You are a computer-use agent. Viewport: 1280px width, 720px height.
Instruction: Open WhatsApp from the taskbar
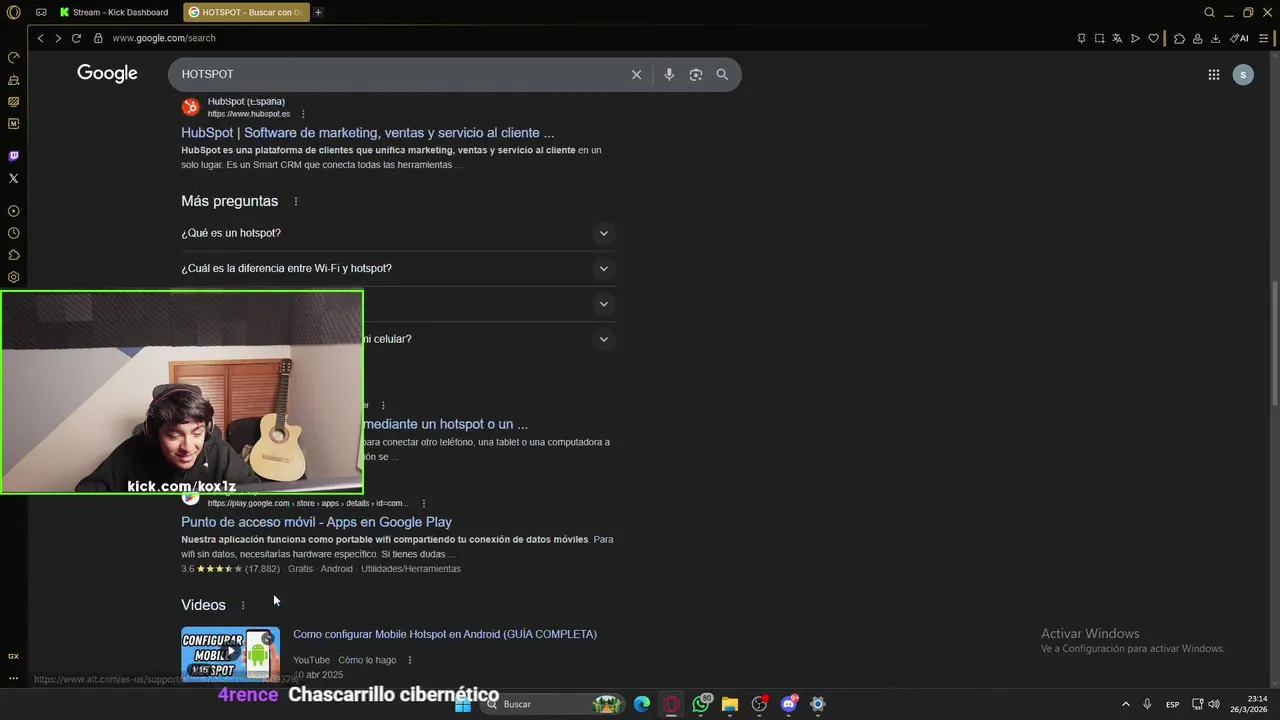[701, 704]
